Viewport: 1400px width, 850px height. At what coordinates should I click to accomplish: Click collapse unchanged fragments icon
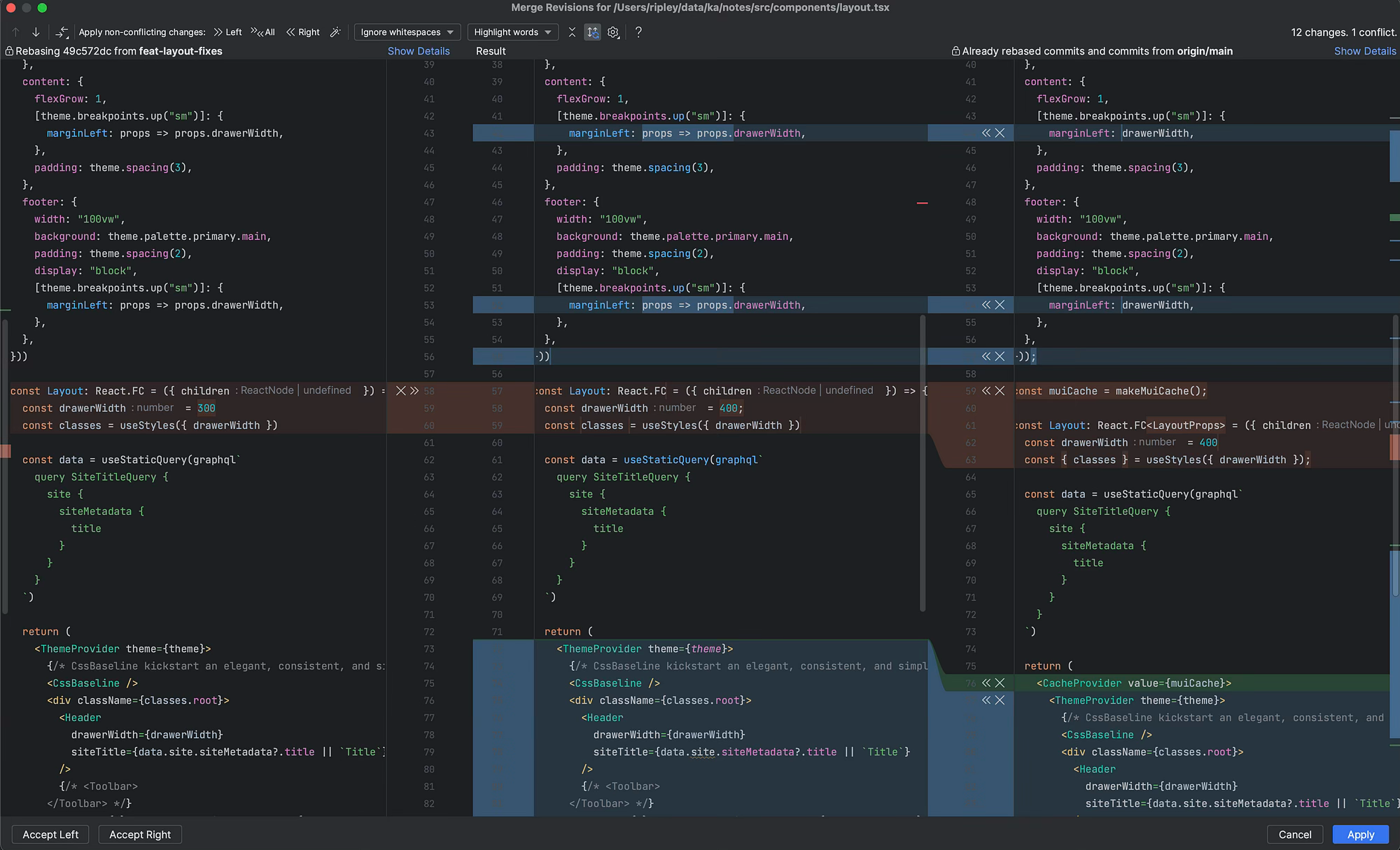[572, 32]
